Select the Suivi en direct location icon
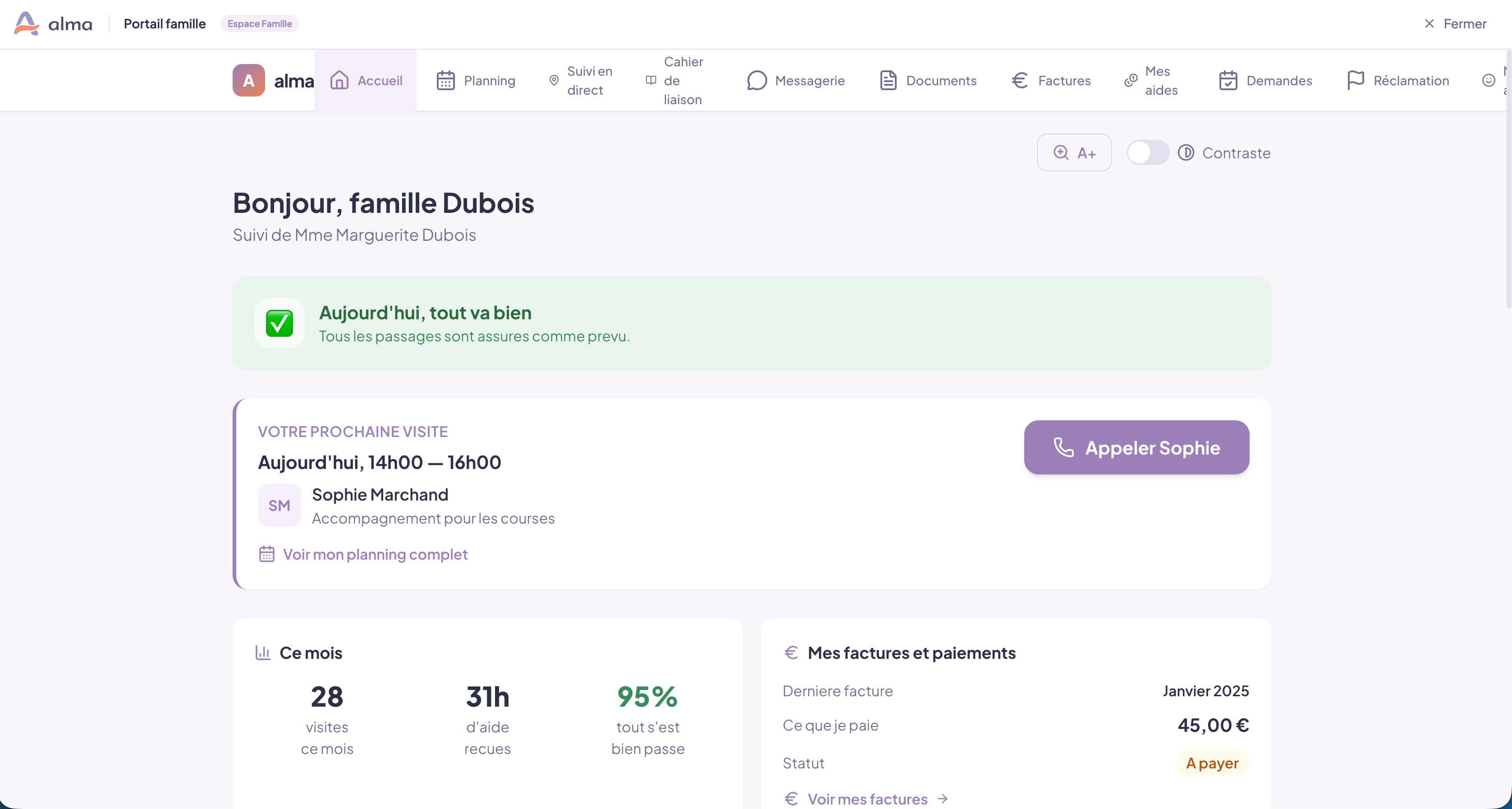 pyautogui.click(x=554, y=80)
